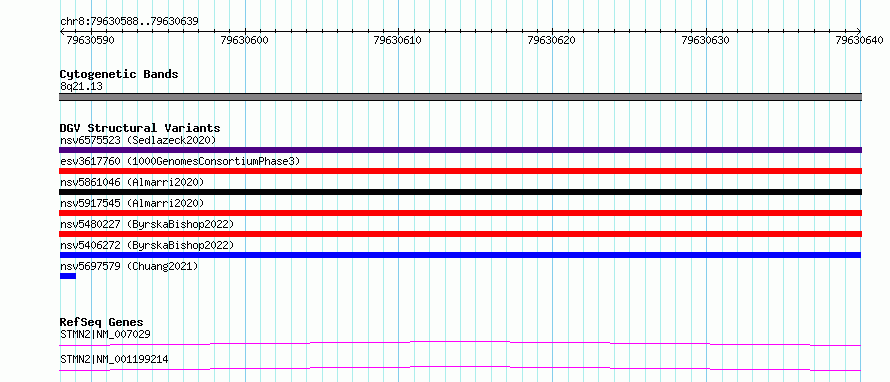Click the RefSeq Genes track title
This screenshot has height=382, width=890.
[101, 322]
